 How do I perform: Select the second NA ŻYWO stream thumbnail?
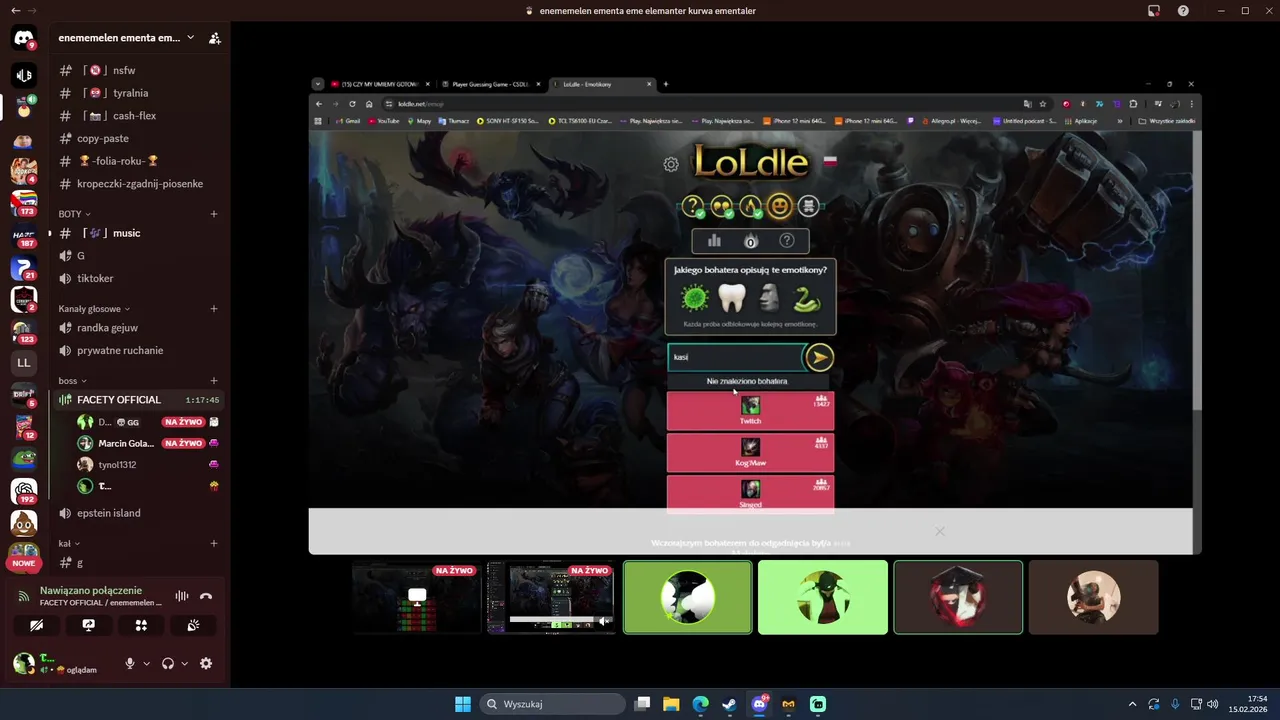point(552,597)
